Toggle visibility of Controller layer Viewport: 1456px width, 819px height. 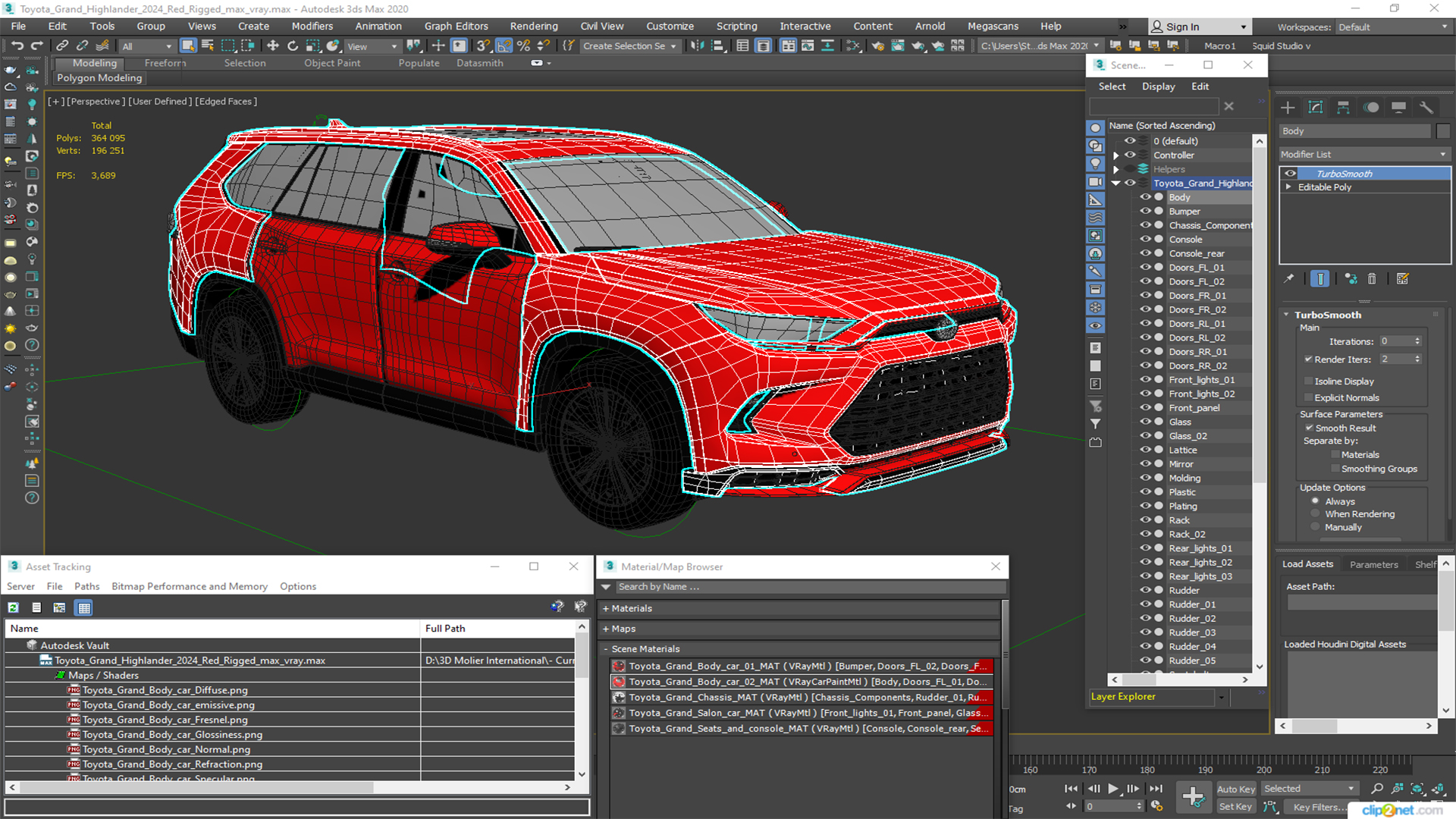coord(1130,155)
